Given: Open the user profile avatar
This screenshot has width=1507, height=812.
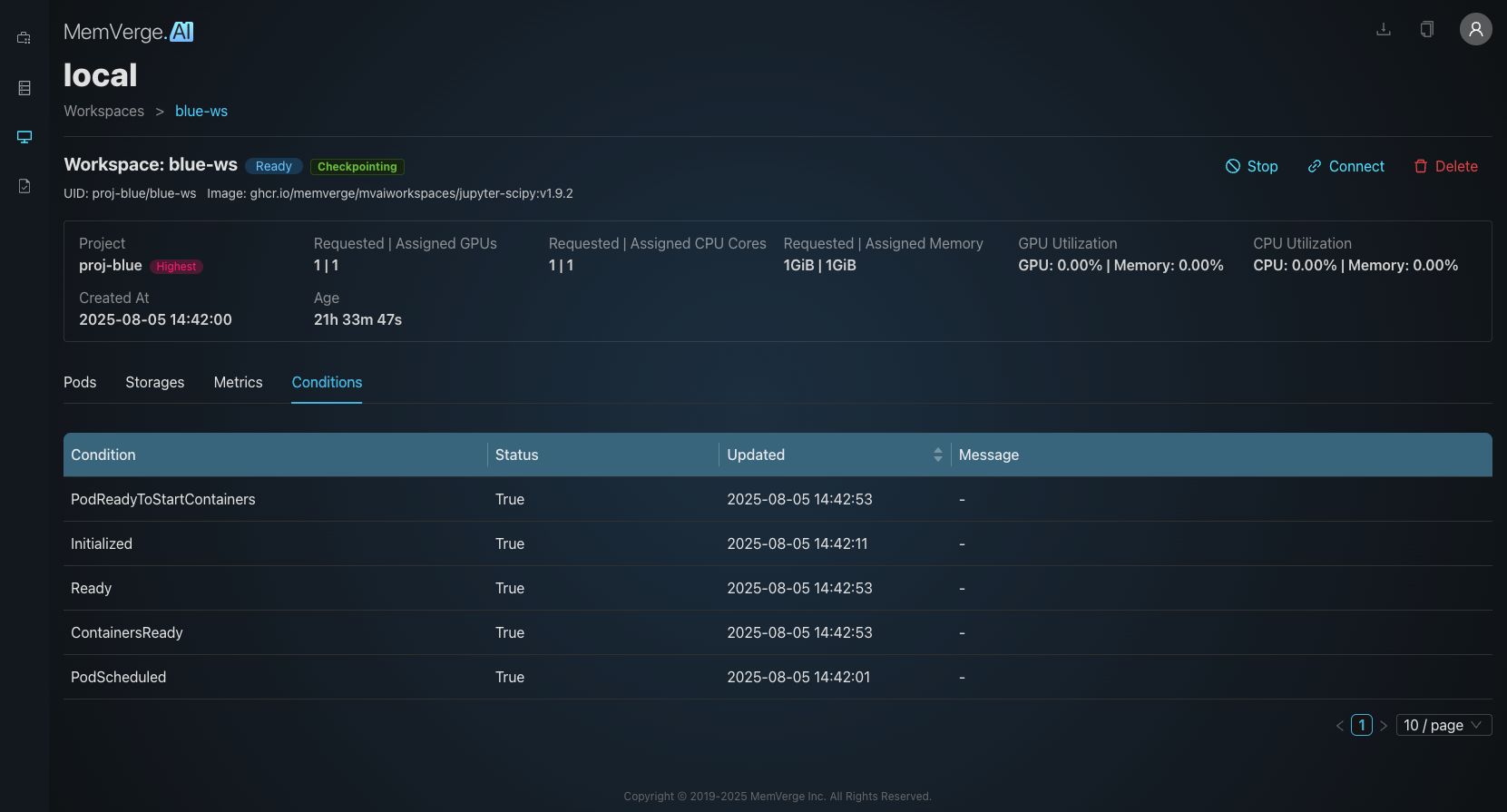Looking at the screenshot, I should click(x=1475, y=29).
